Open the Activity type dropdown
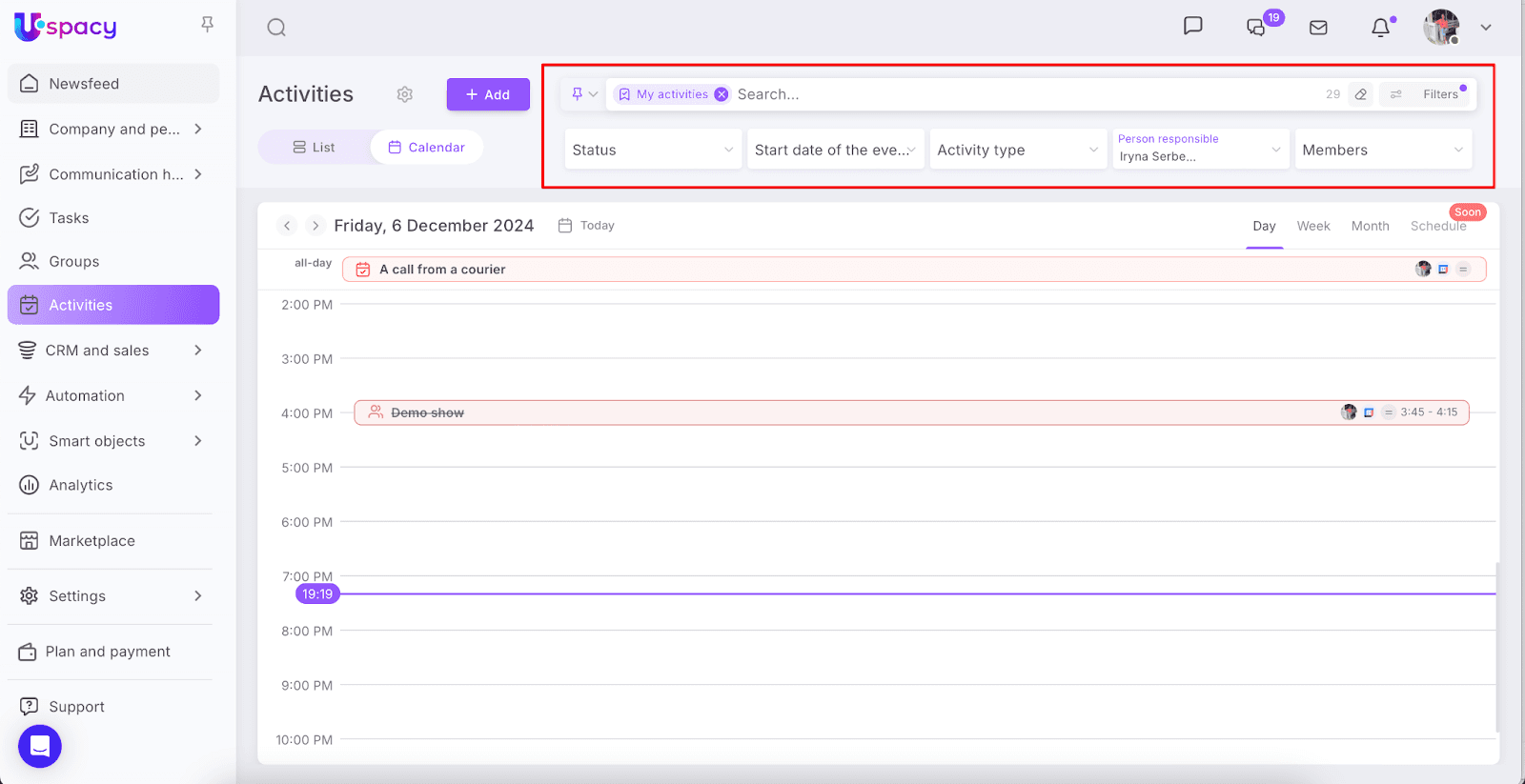Screen dimensions: 1525x784 (1017, 150)
